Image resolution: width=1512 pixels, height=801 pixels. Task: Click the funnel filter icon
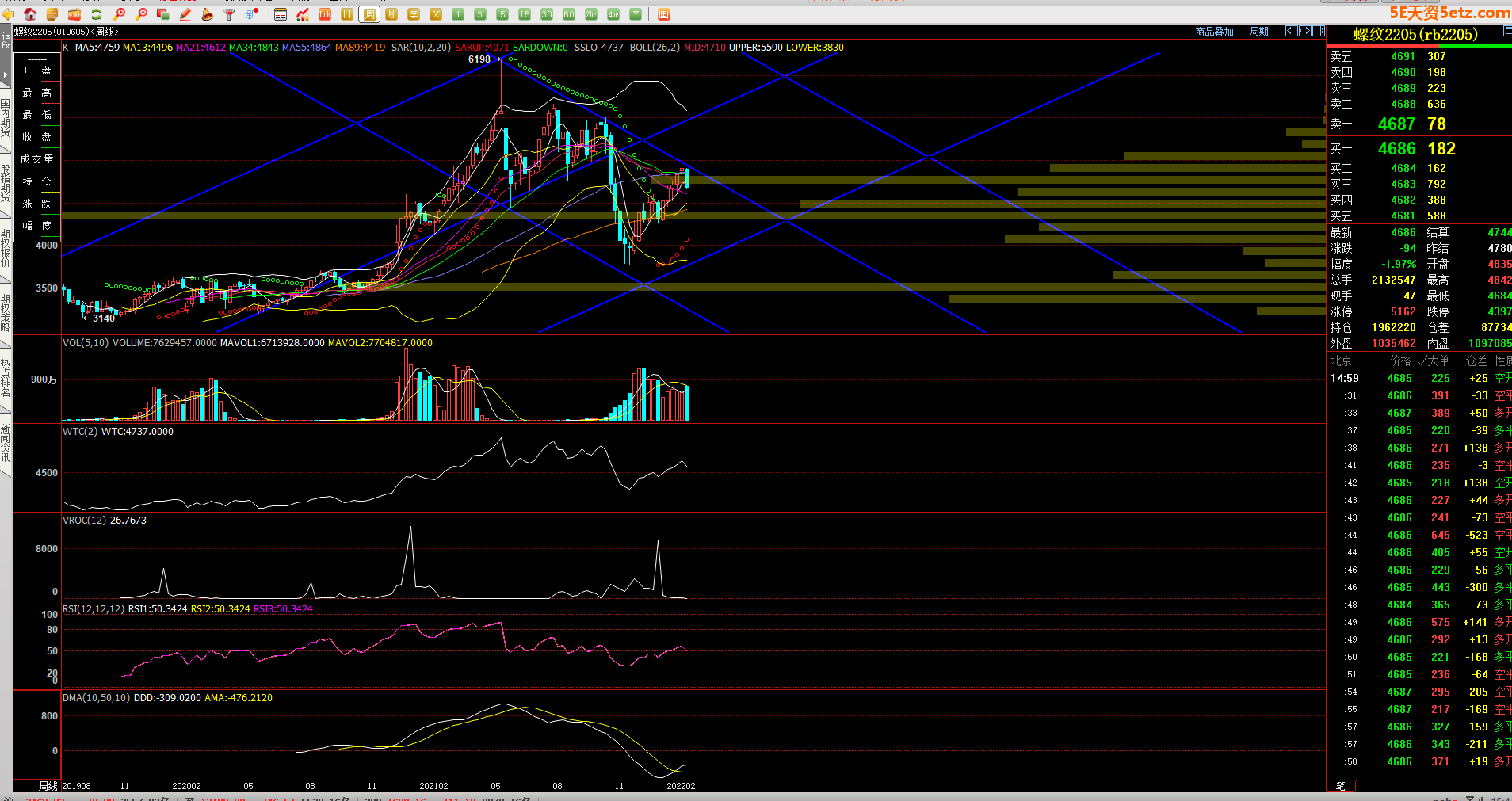pos(230,14)
